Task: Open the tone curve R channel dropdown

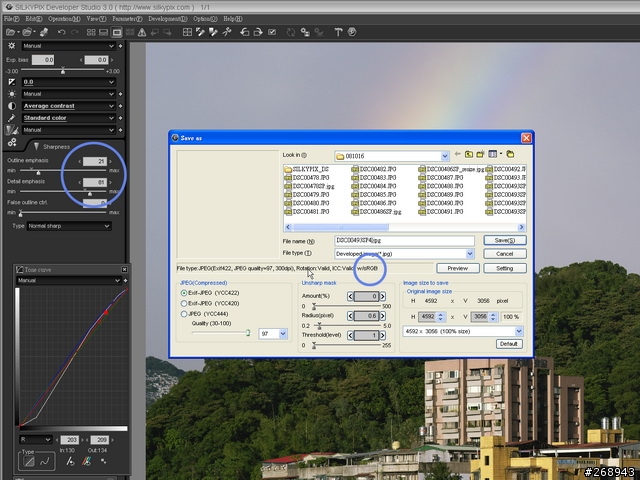Action: point(36,440)
